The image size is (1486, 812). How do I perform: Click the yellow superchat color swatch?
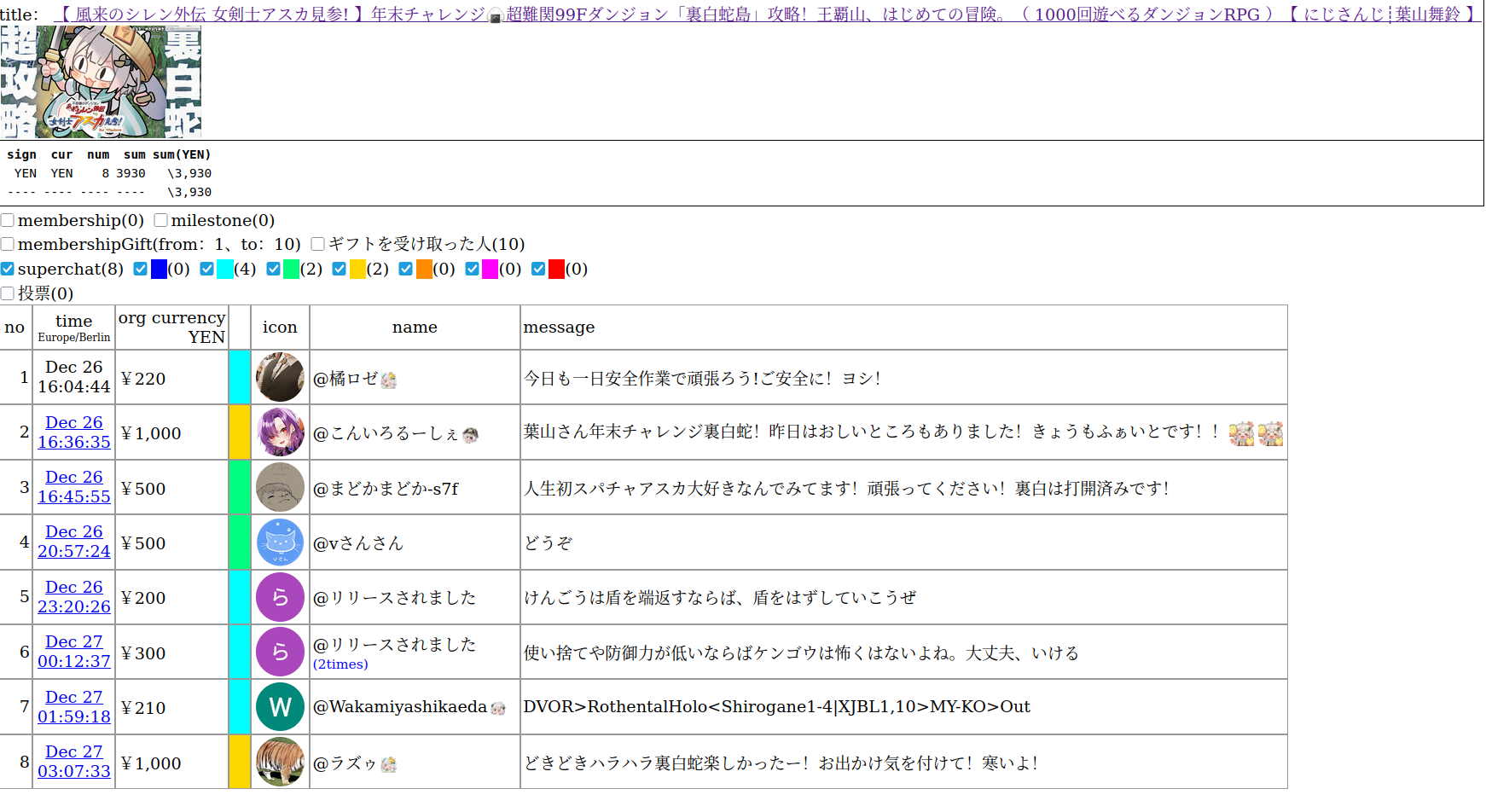357,269
